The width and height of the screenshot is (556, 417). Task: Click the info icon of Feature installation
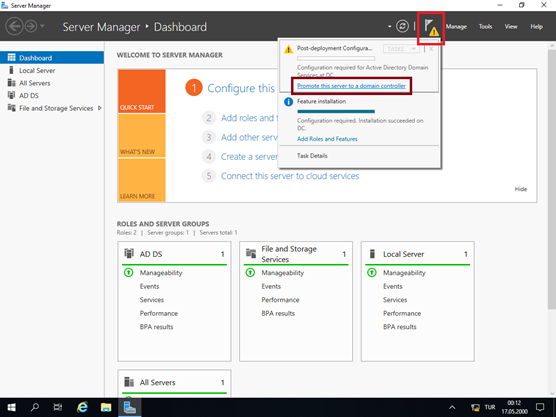point(288,102)
